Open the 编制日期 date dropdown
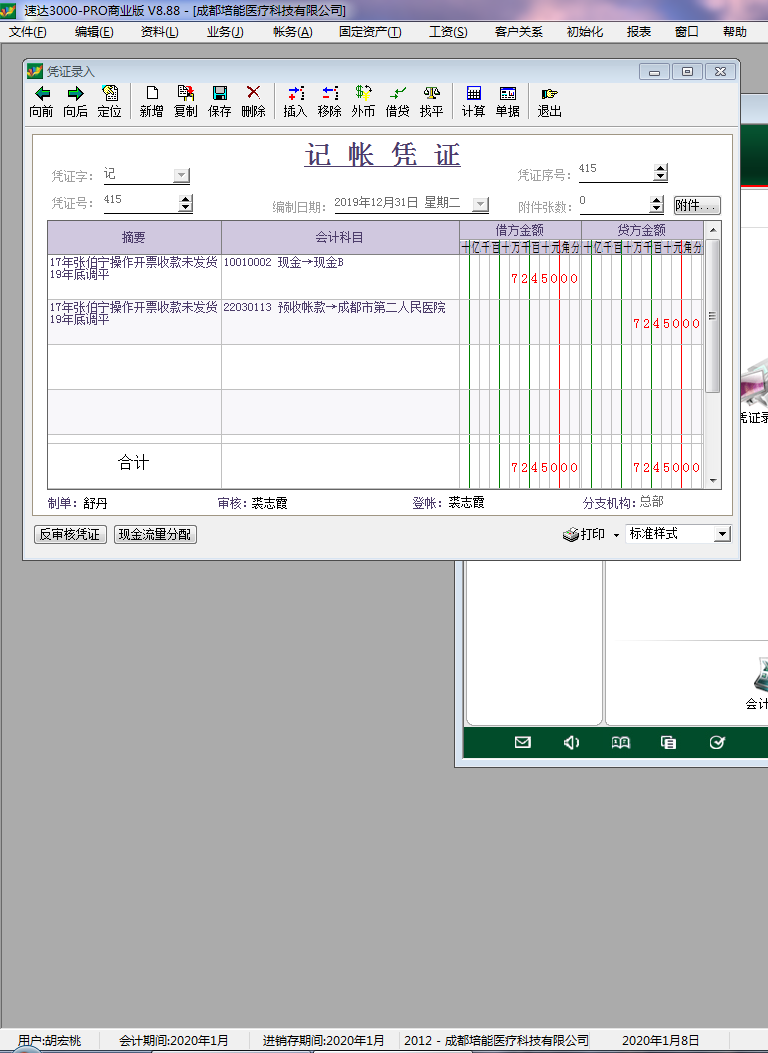768x1053 pixels. click(x=480, y=204)
